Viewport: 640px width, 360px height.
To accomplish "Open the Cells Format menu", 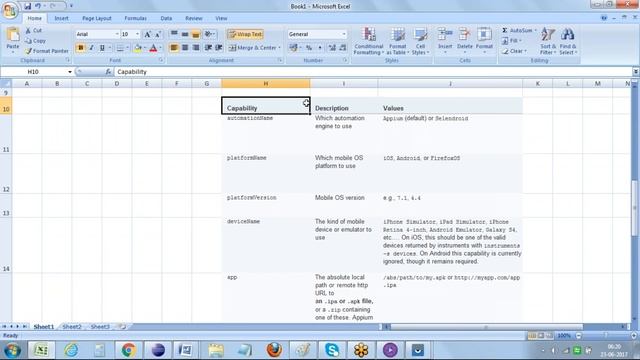I will 484,41.
